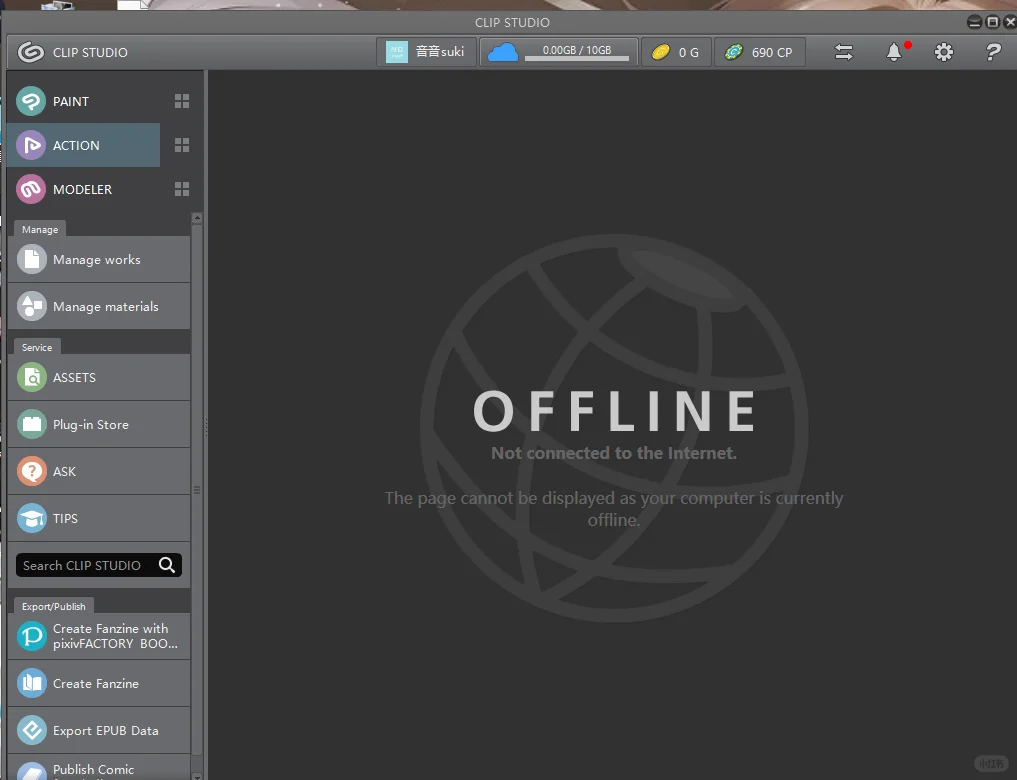Open Manage materials
Screen dimensions: 1017x780
coord(99,306)
